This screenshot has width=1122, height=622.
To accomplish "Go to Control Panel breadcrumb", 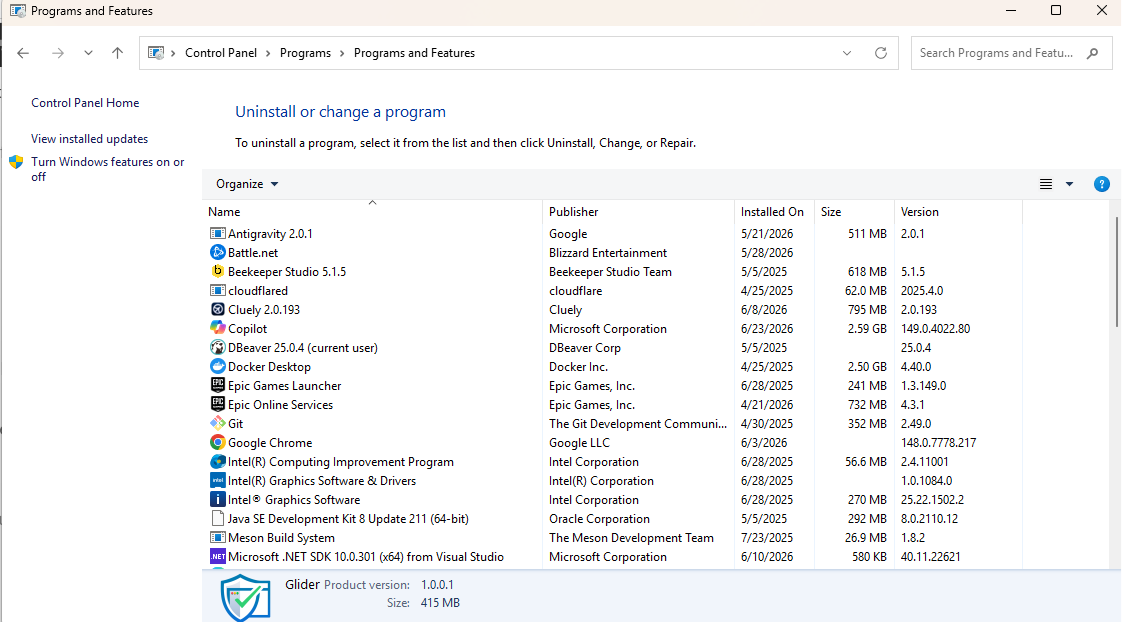I will [220, 53].
